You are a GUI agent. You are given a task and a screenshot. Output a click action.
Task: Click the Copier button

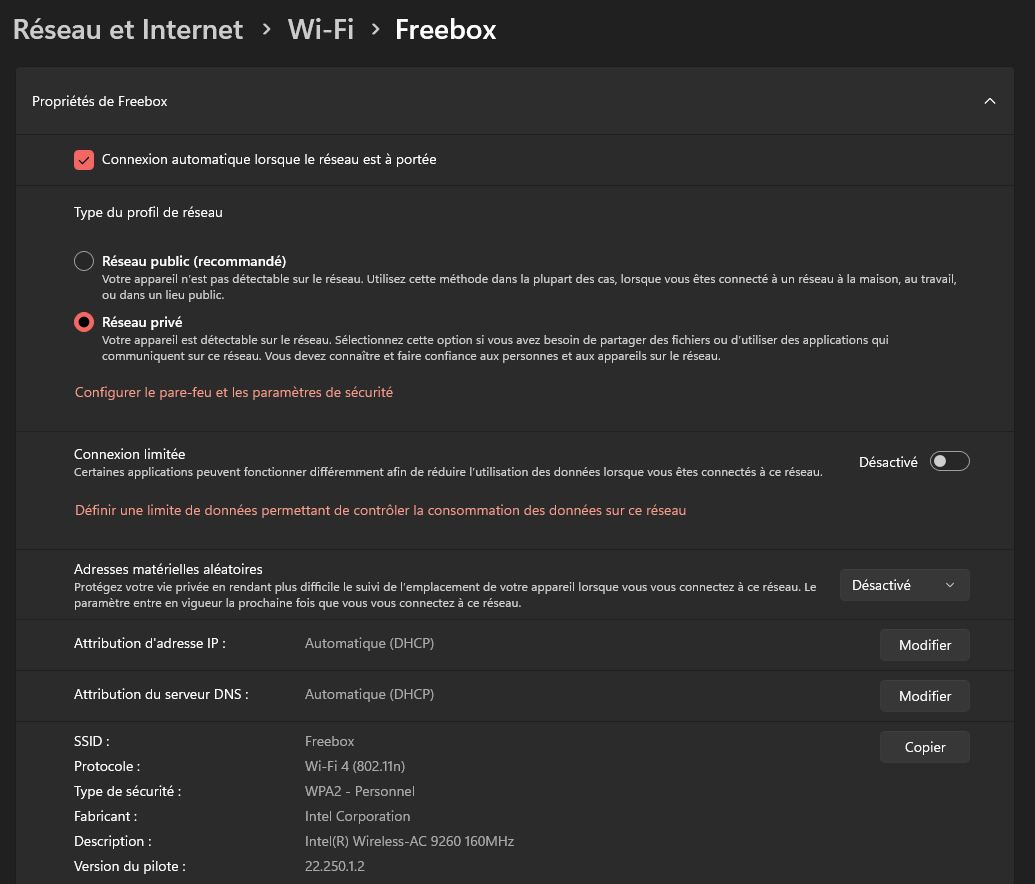click(924, 747)
